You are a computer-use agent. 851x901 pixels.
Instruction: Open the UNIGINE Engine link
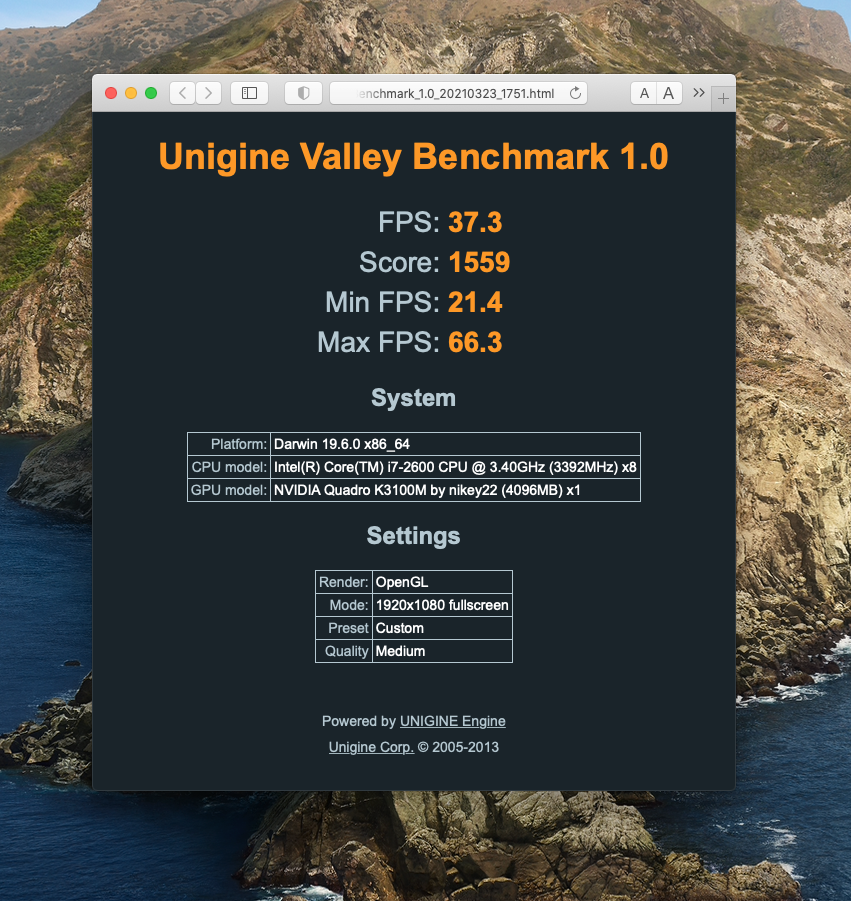tap(453, 721)
